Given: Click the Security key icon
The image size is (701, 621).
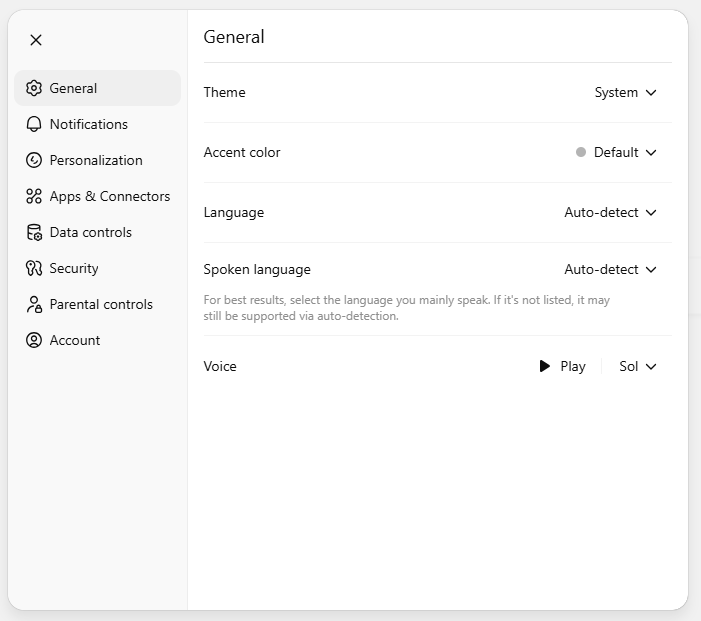Looking at the screenshot, I should (x=34, y=268).
